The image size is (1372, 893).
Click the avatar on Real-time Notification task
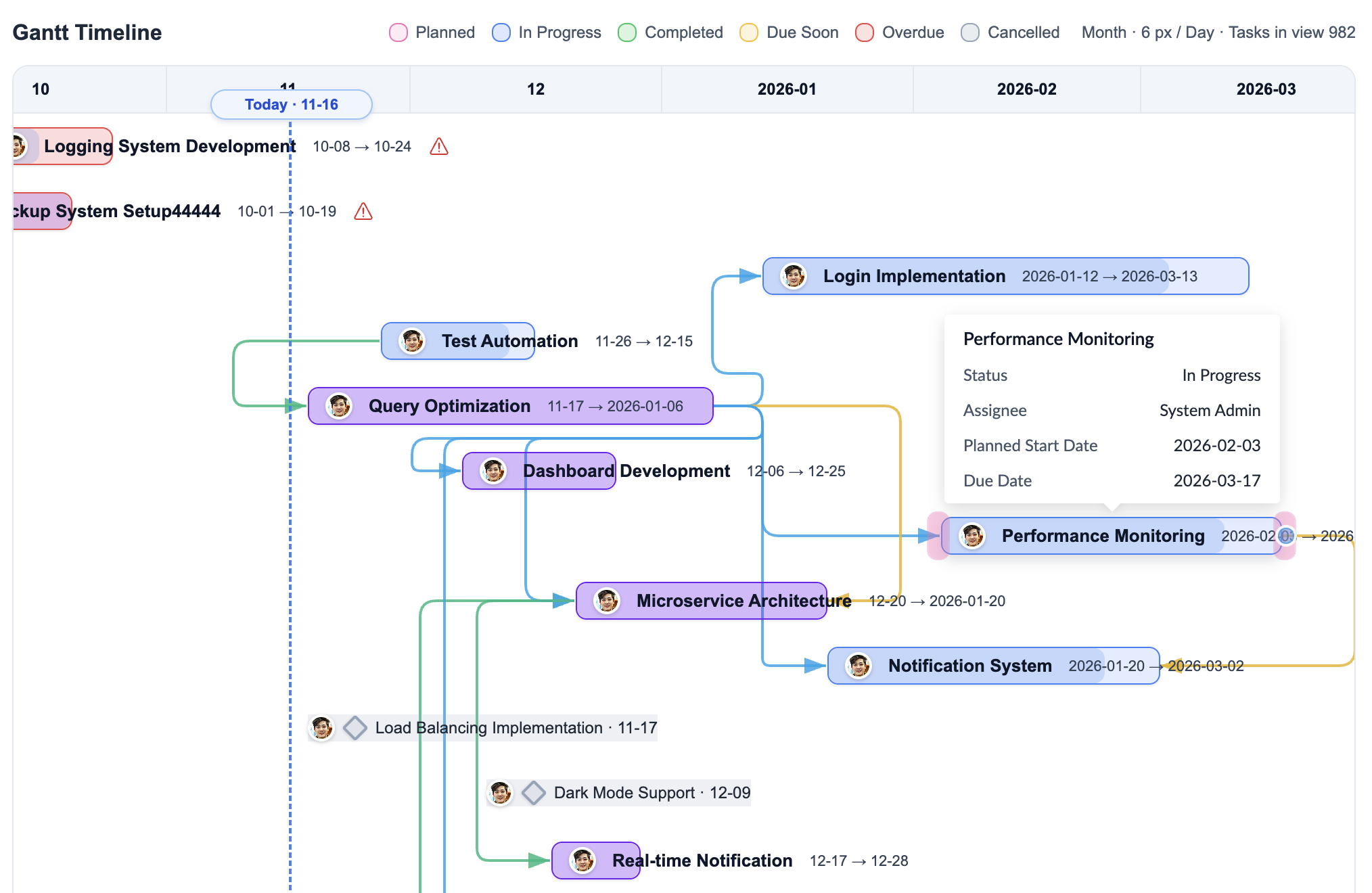pos(582,861)
